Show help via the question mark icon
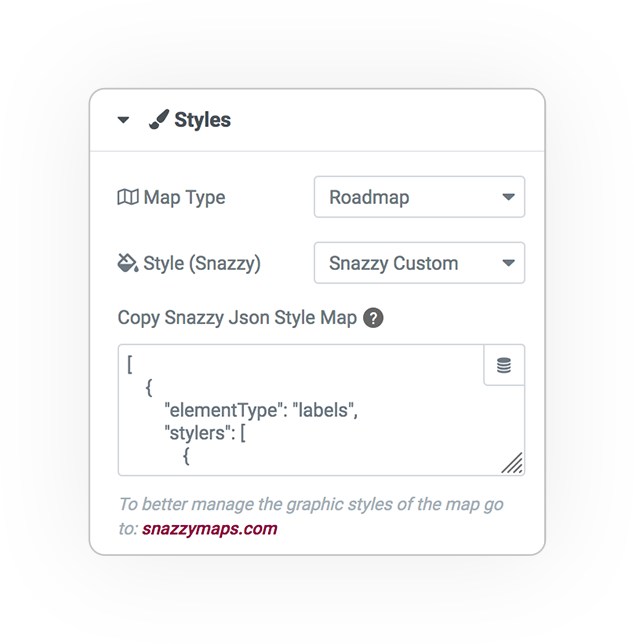Image resolution: width=634 pixels, height=644 pixels. pyautogui.click(x=373, y=318)
